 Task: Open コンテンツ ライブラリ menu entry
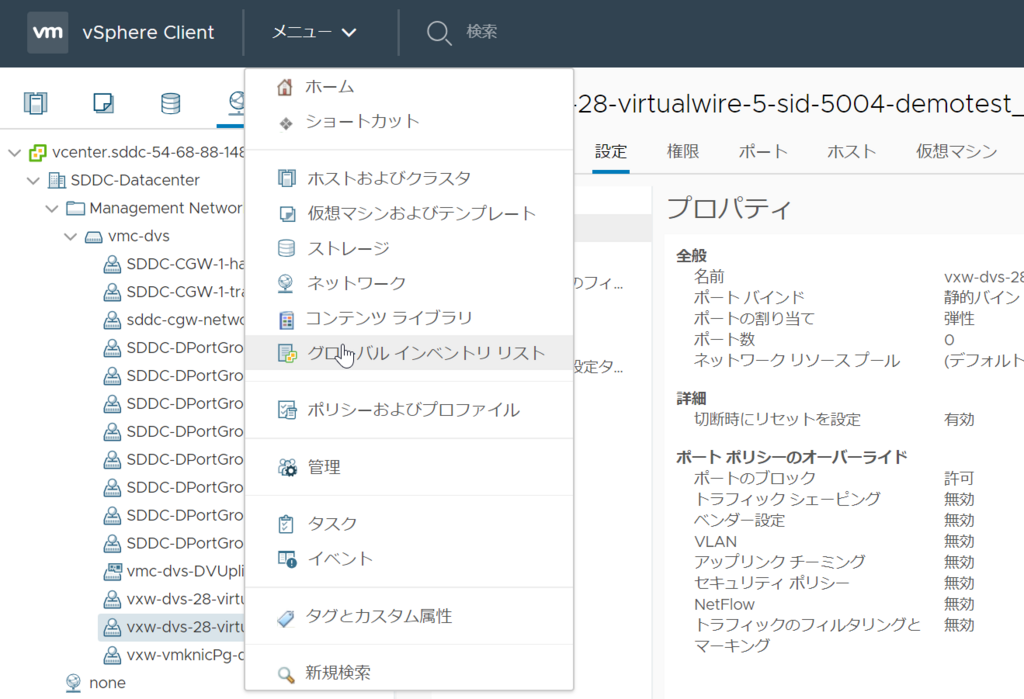click(388, 318)
